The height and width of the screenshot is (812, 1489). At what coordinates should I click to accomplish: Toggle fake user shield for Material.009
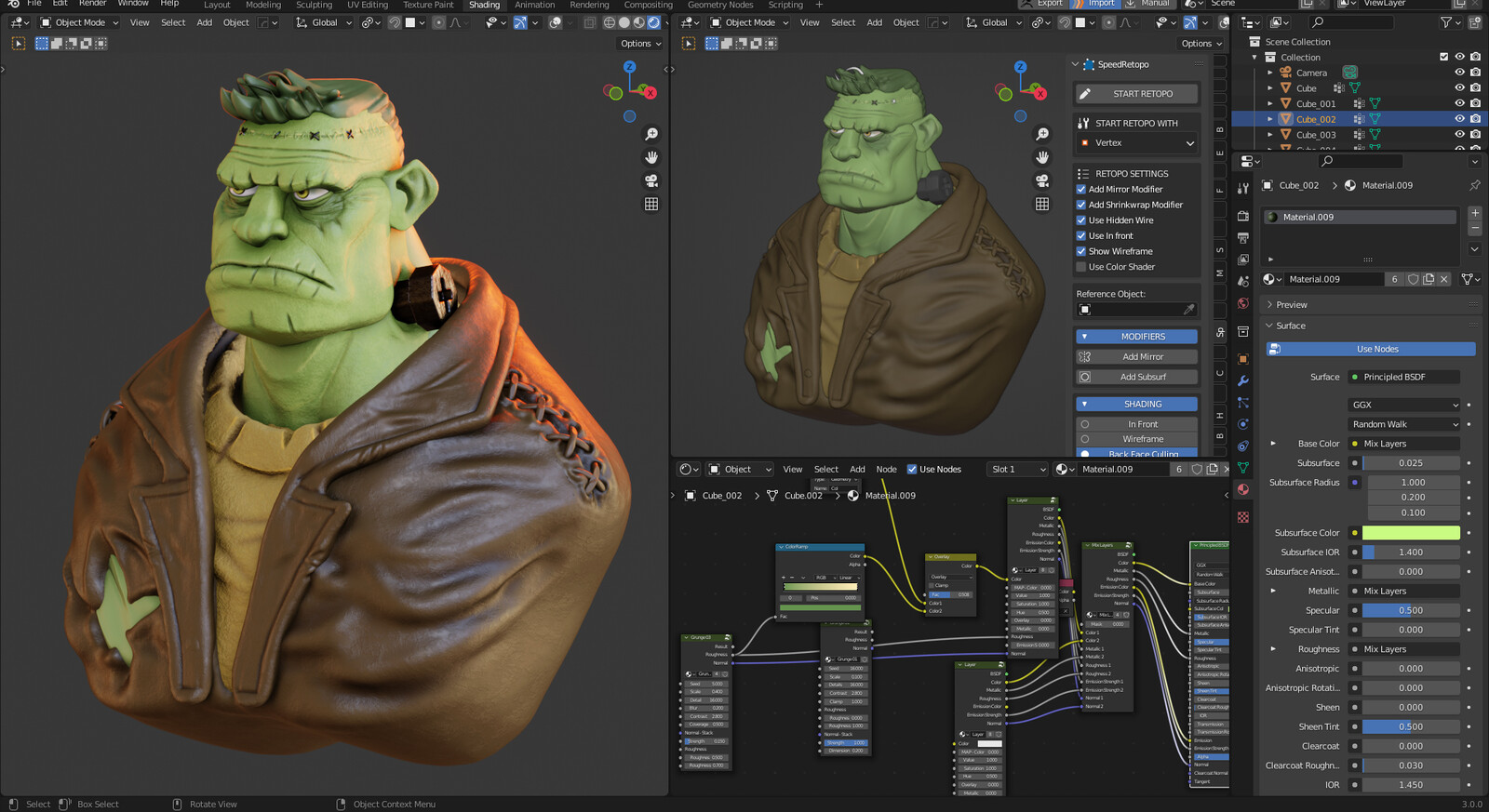click(x=1413, y=279)
